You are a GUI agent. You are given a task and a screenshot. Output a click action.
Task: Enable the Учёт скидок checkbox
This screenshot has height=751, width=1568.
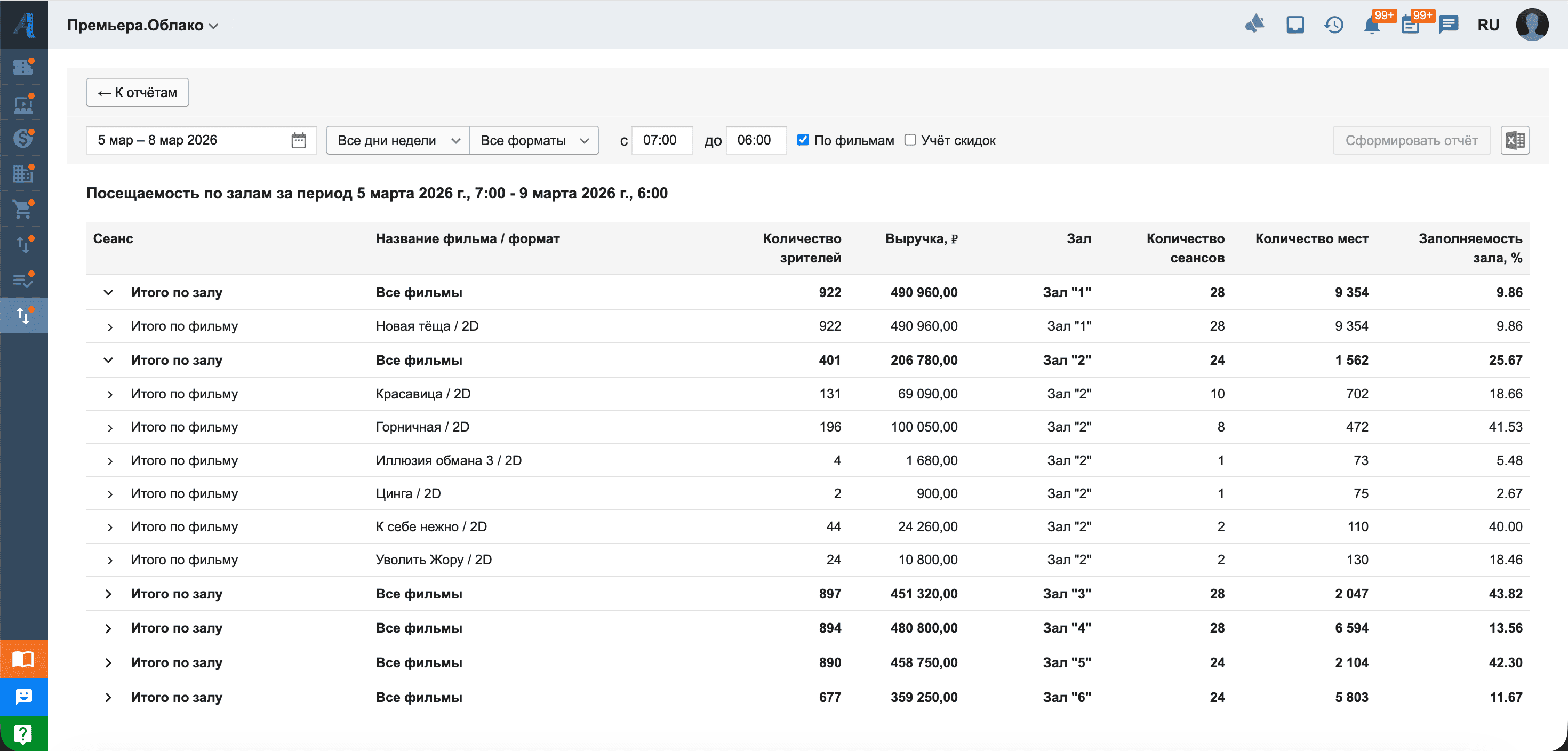click(910, 140)
